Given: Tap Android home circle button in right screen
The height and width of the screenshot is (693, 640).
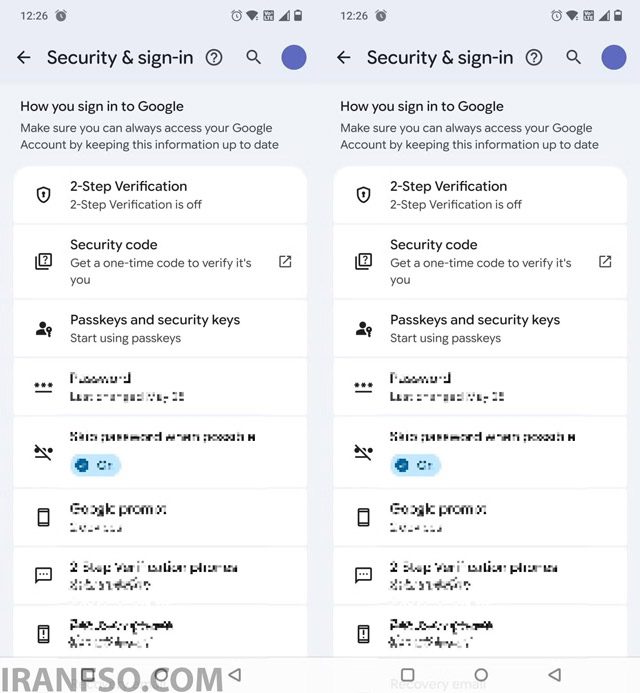Looking at the screenshot, I should pyautogui.click(x=481, y=675).
